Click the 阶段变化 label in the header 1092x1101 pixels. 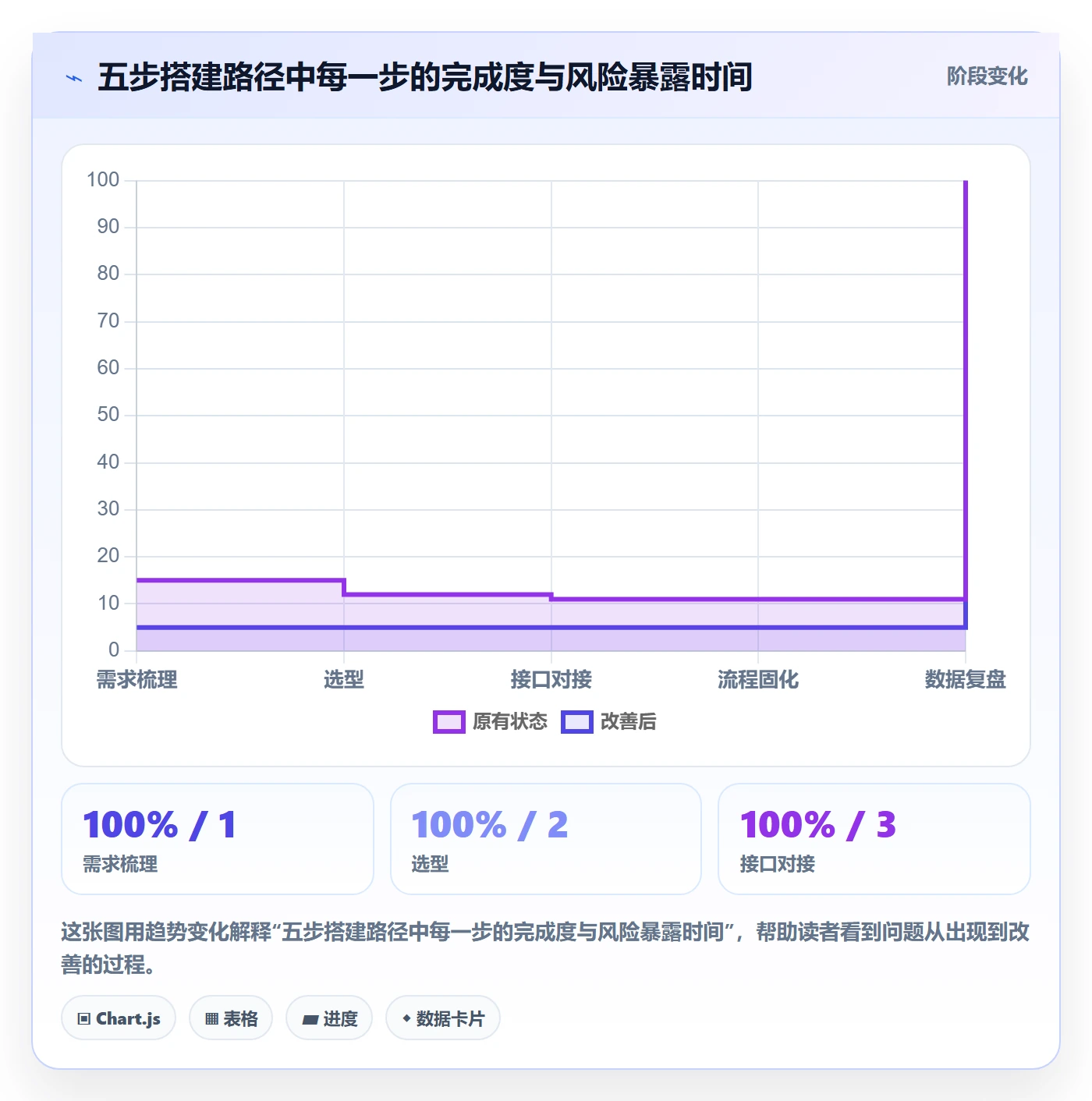pos(987,76)
